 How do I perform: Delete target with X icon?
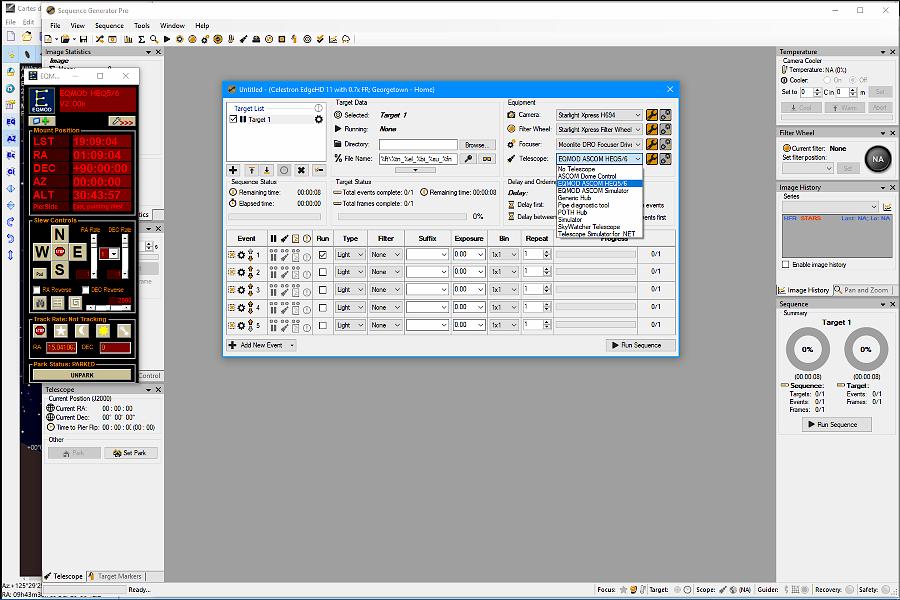pos(301,170)
